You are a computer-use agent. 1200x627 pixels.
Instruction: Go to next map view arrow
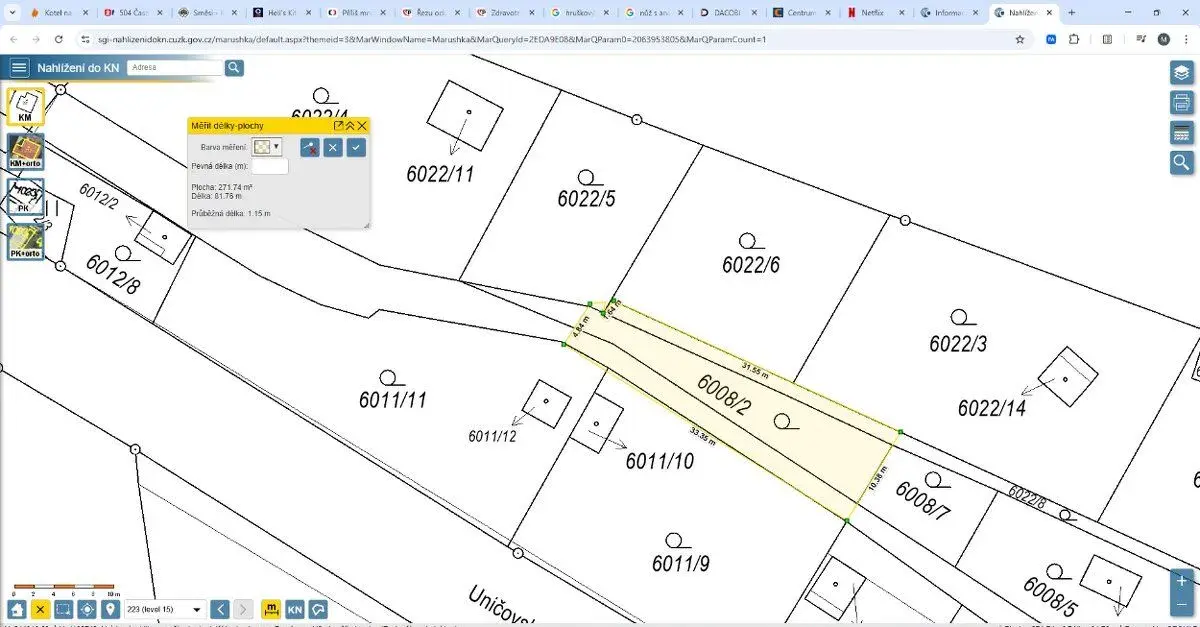tap(244, 609)
